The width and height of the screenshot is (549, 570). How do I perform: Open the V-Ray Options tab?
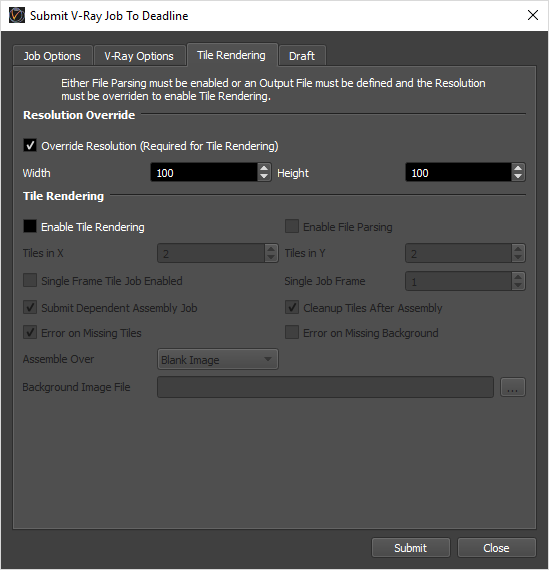tap(139, 56)
